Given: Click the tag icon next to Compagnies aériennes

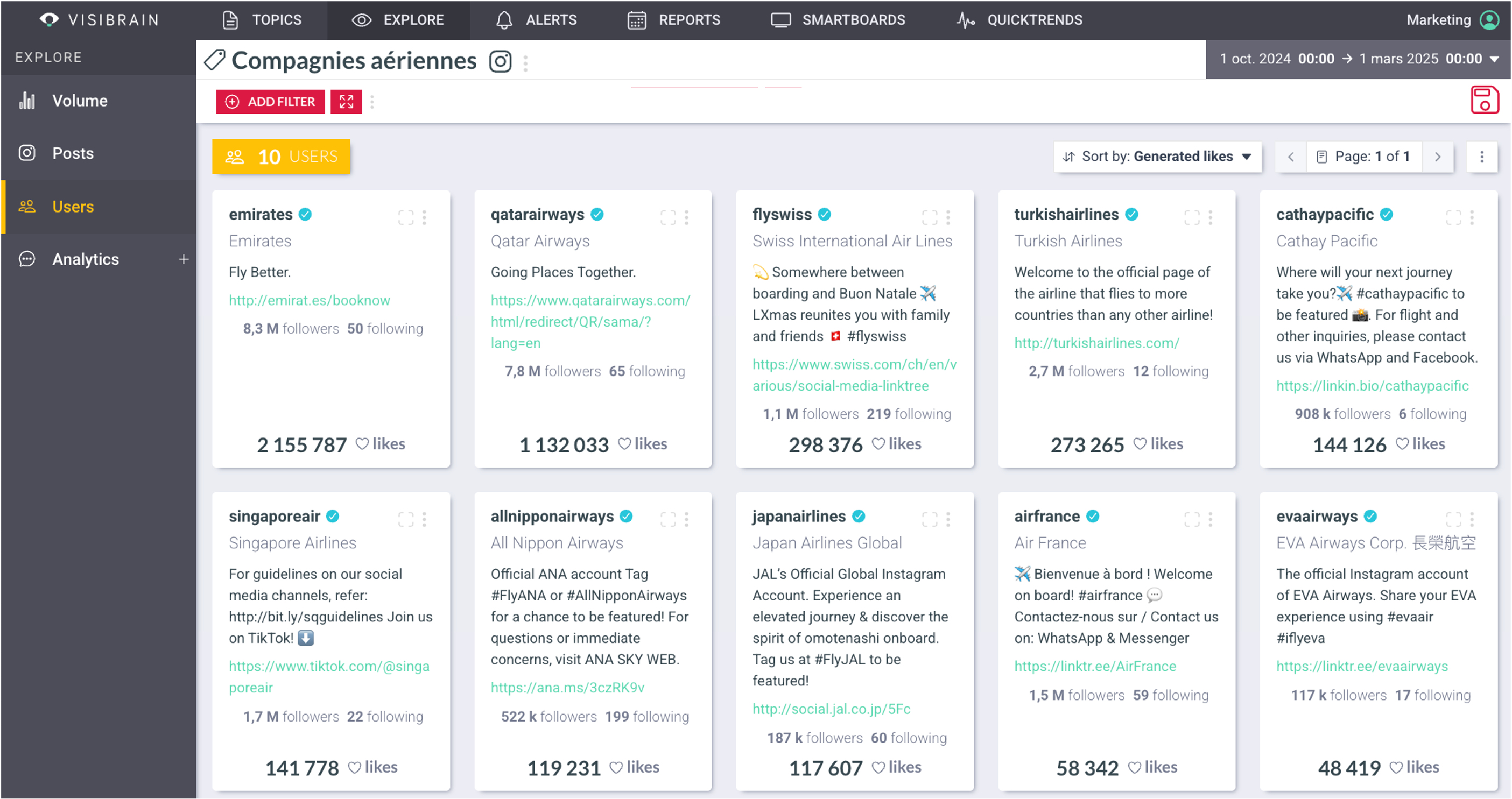Looking at the screenshot, I should tap(215, 60).
